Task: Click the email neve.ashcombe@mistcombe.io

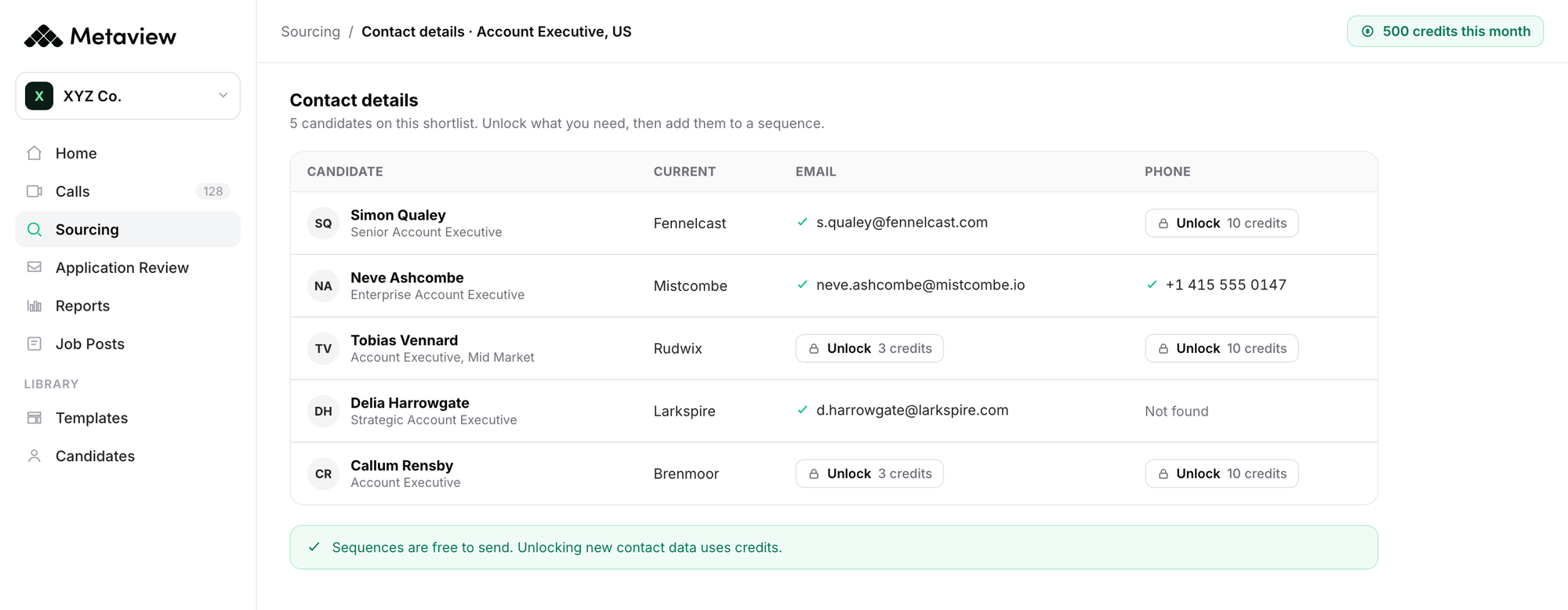Action: click(x=920, y=285)
